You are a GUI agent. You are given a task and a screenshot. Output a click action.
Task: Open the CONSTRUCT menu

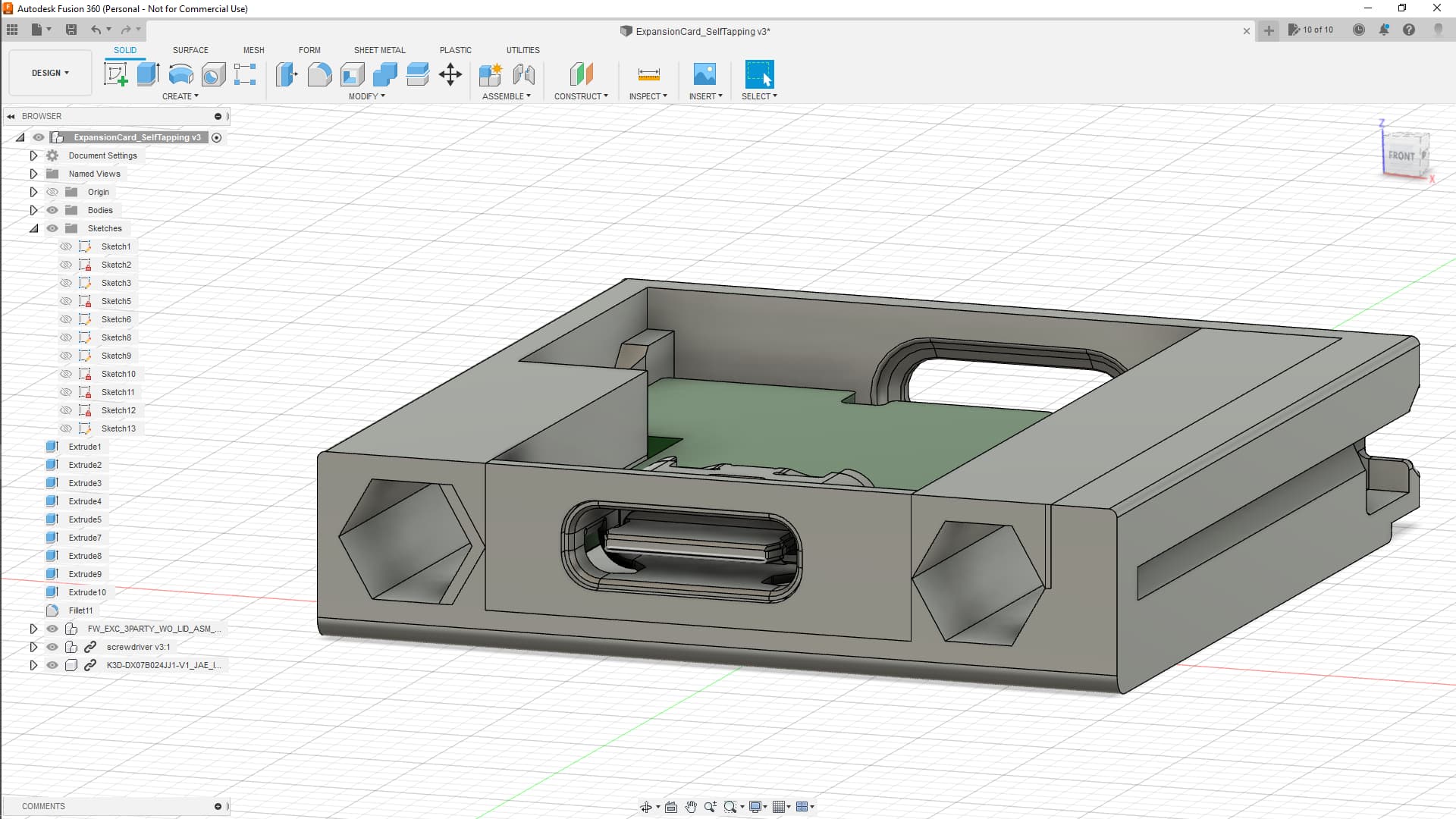581,96
